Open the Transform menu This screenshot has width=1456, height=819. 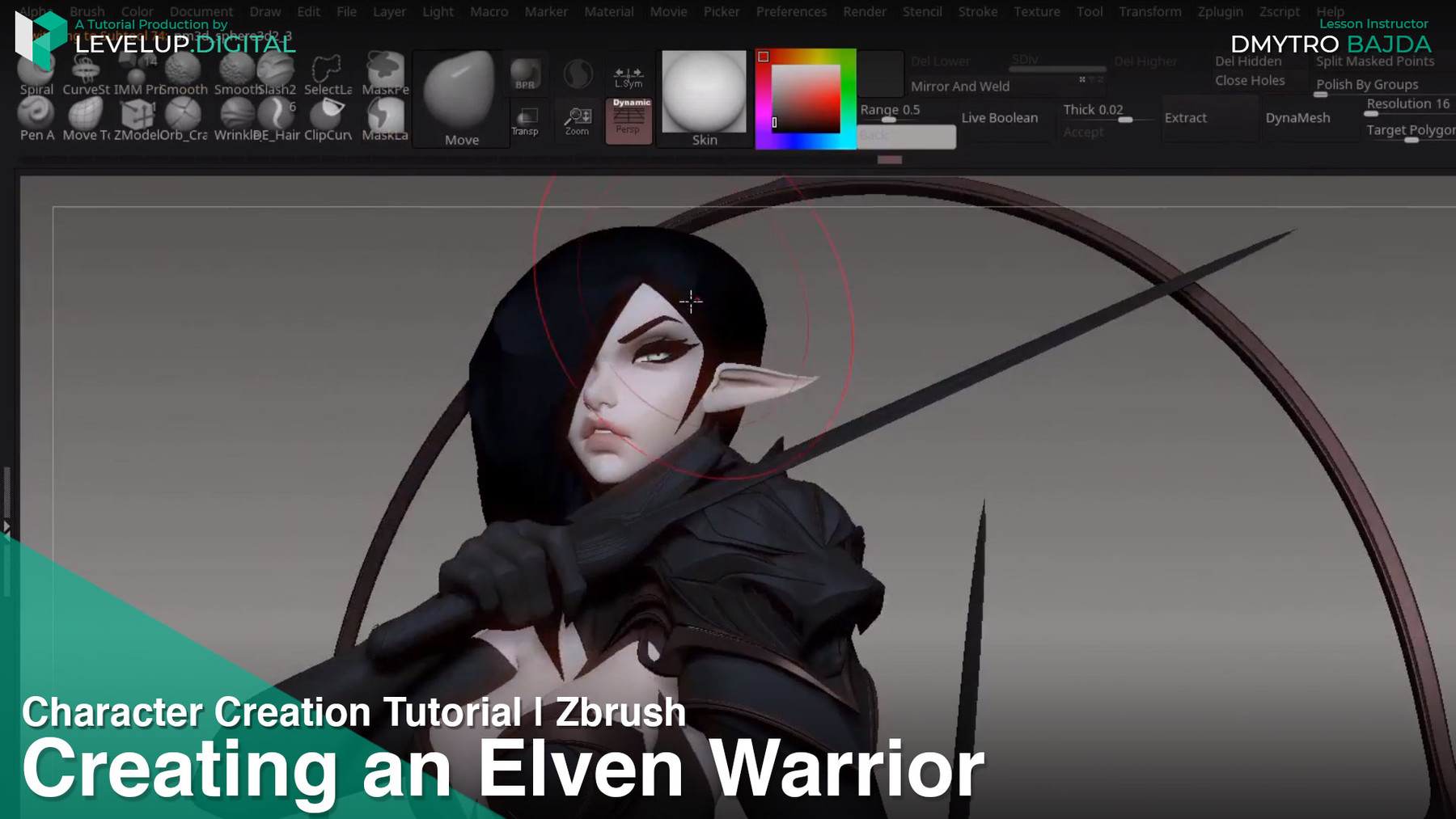pos(1149,11)
